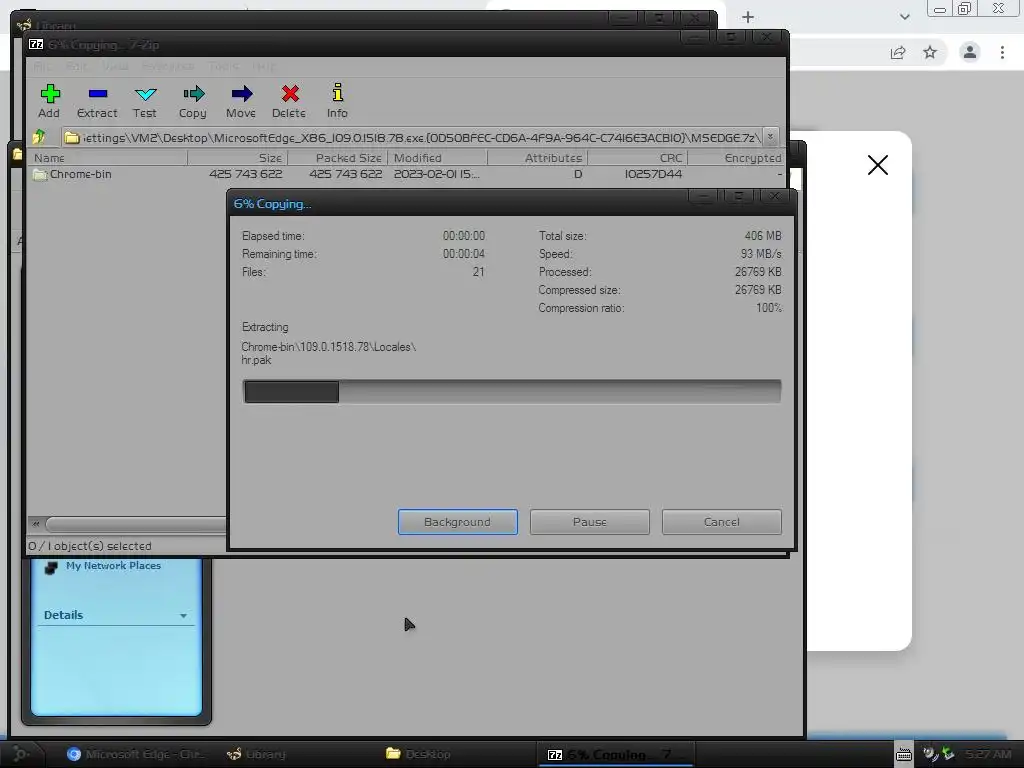Go up one folder level icon
This screenshot has width=1024, height=768.
point(39,137)
